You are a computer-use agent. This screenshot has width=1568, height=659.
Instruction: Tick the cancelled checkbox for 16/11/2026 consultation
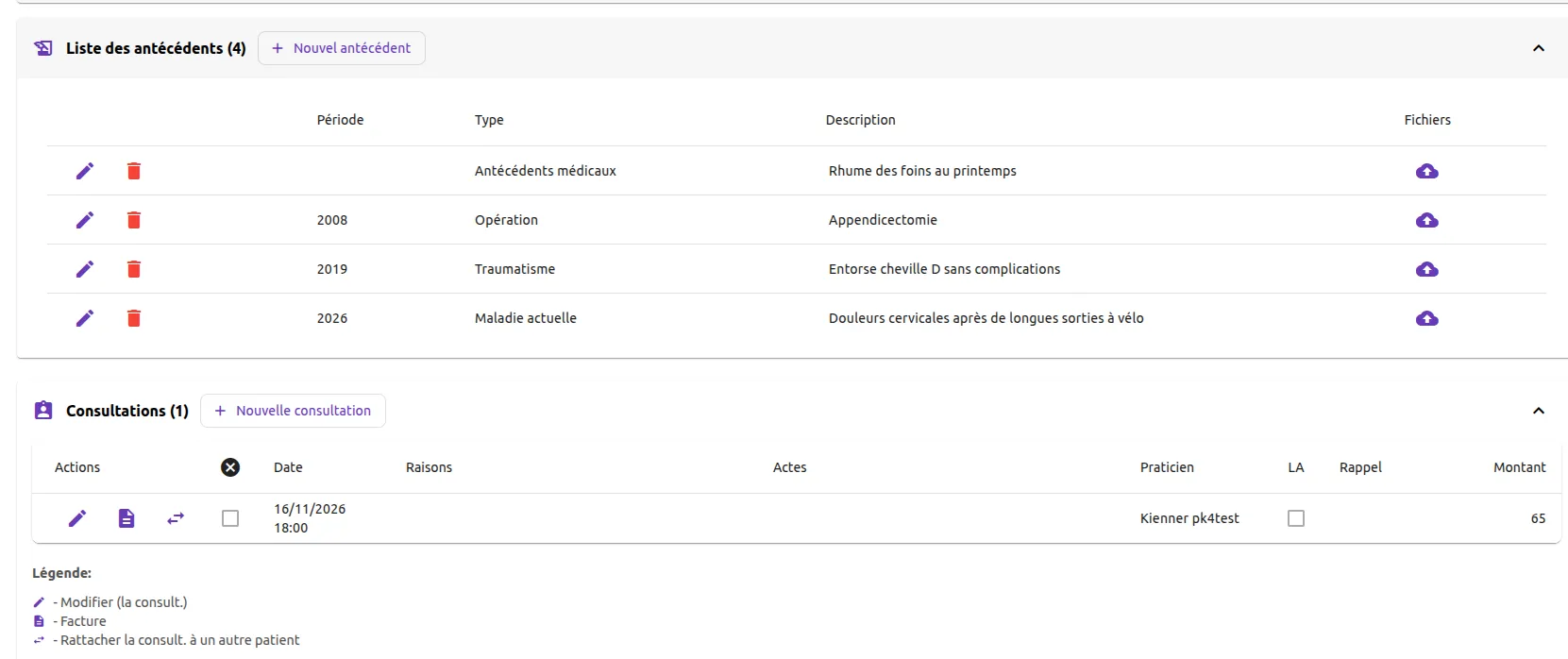pos(230,518)
